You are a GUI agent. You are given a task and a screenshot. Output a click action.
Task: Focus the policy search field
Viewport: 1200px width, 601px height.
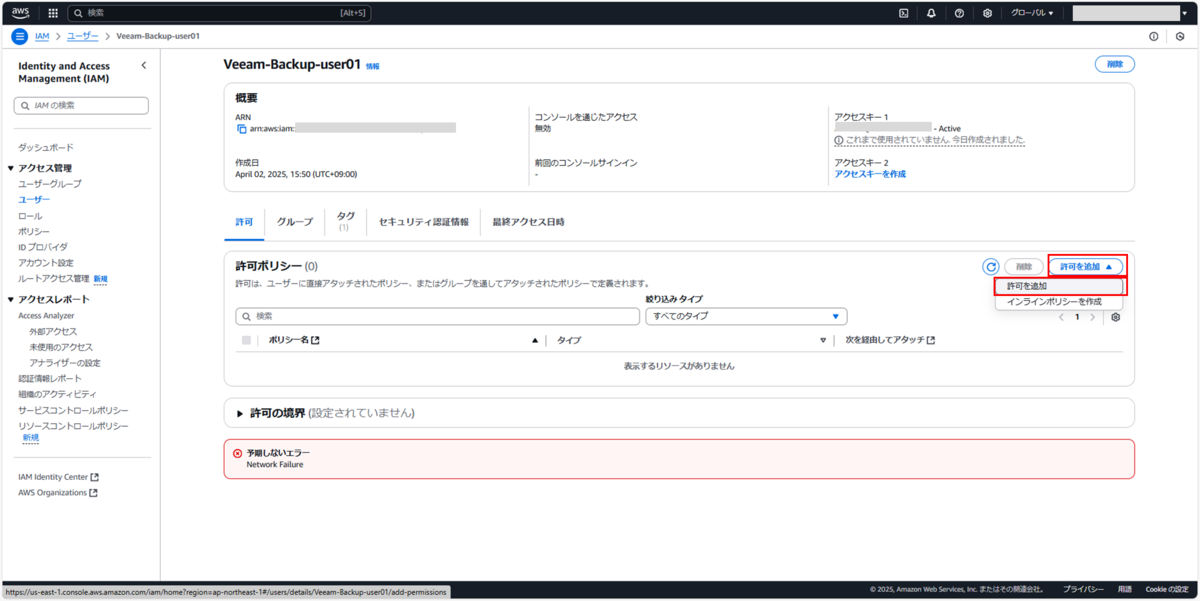(x=437, y=316)
